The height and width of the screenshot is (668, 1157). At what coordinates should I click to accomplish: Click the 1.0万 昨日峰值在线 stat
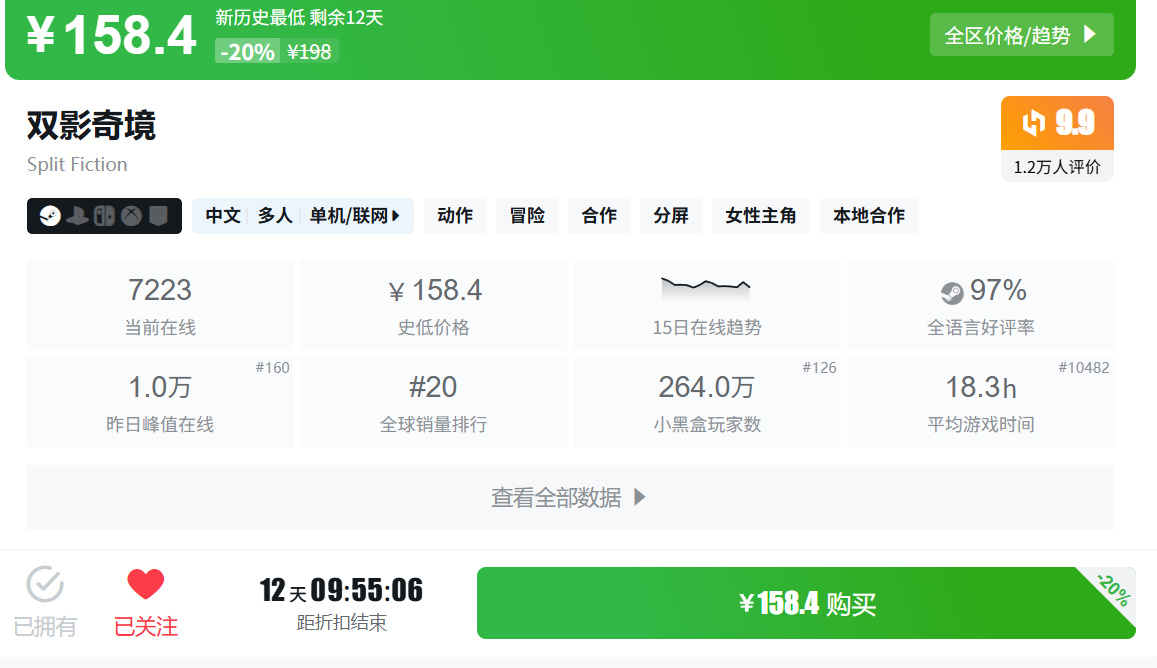(160, 402)
